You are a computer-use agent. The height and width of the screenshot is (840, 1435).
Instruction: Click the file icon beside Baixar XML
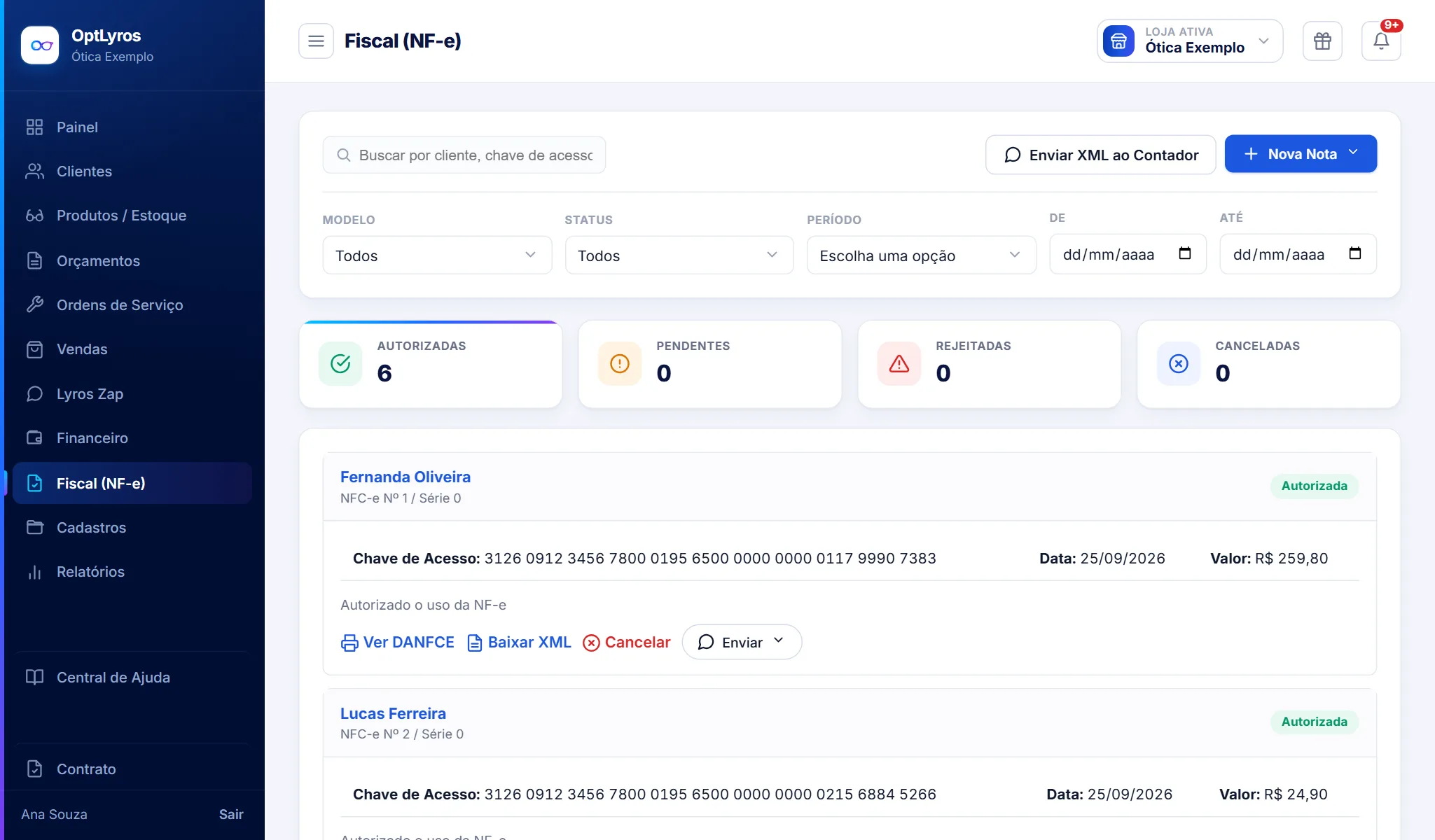point(474,643)
